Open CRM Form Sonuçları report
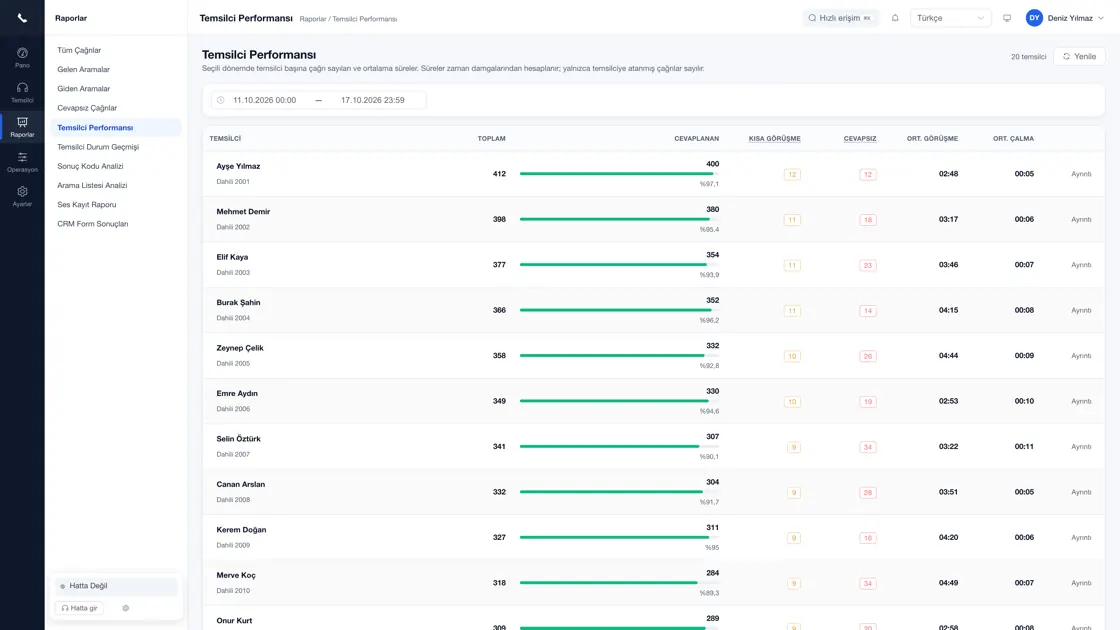The image size is (1120, 630). tap(93, 224)
